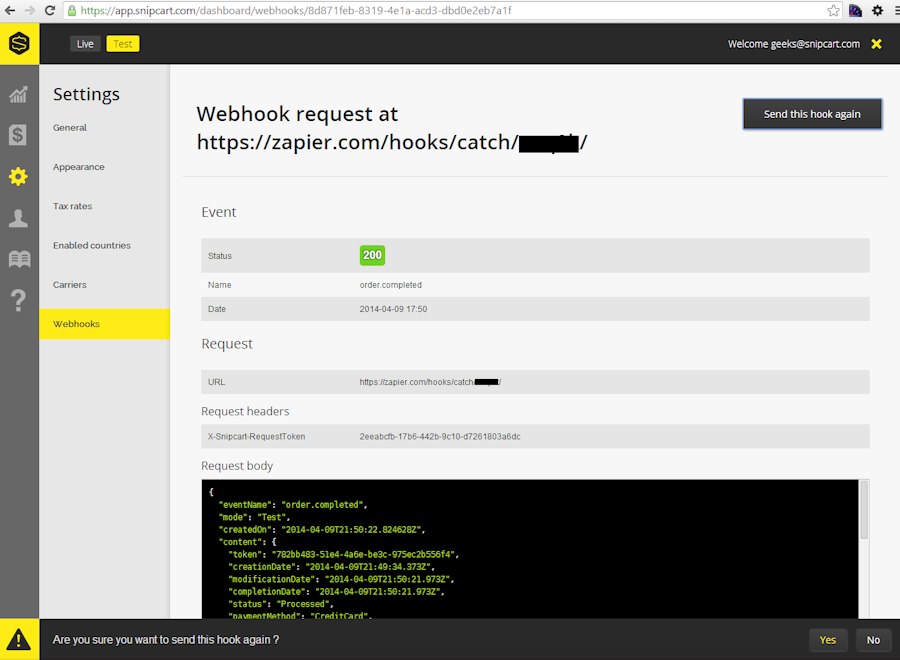900x660 pixels.
Task: Click the request body scrollbar
Action: 864,510
